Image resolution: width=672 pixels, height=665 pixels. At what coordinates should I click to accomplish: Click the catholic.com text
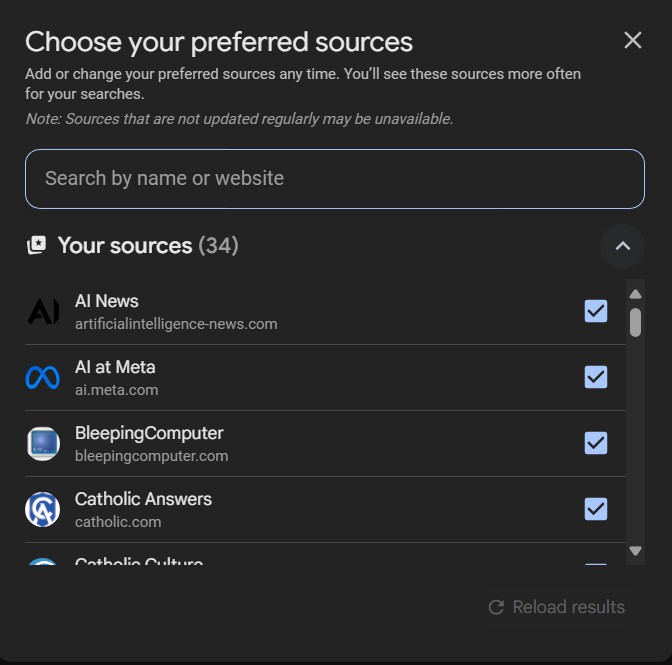(118, 522)
